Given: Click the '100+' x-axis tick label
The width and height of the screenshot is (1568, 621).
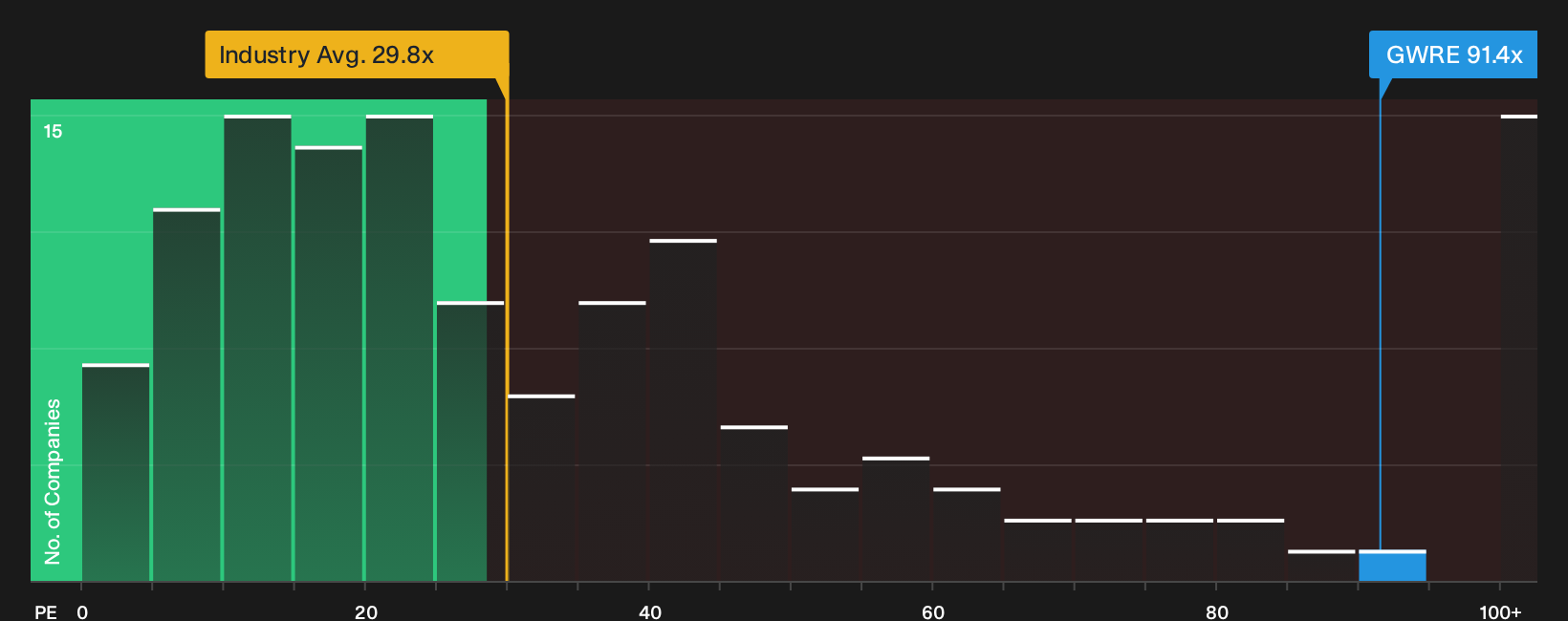Looking at the screenshot, I should [x=1500, y=611].
